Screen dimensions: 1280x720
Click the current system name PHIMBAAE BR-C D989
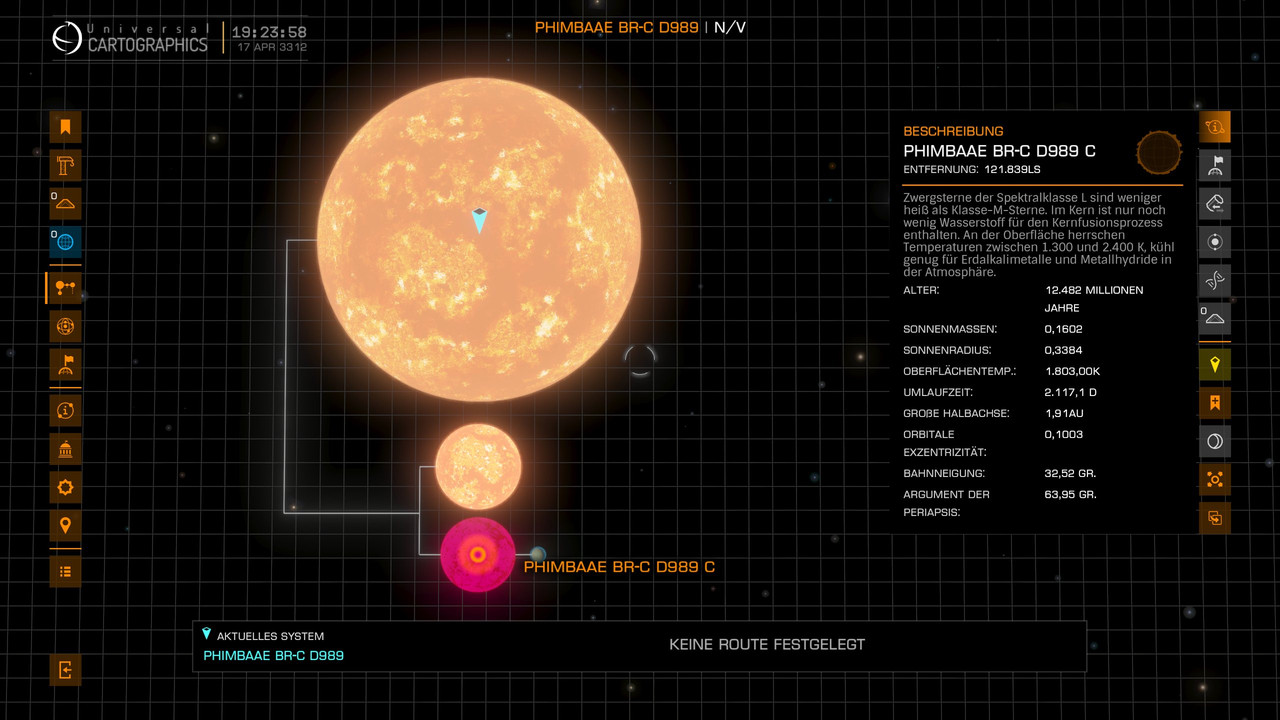(x=274, y=655)
